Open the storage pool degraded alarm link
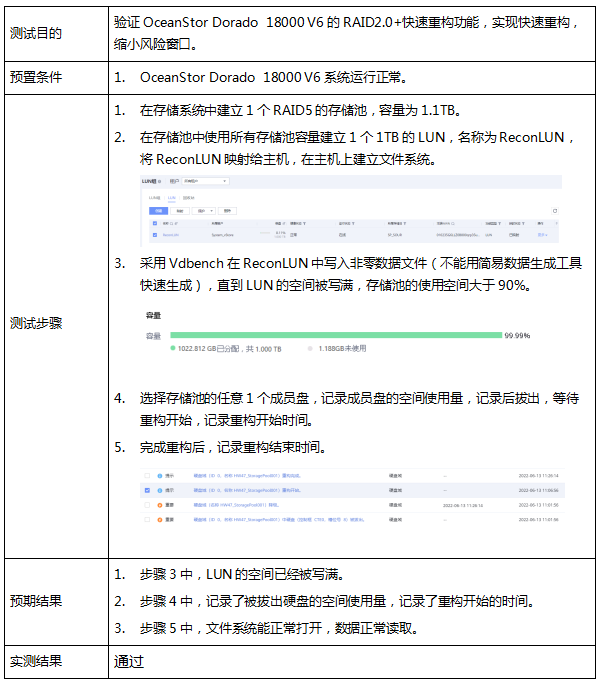The height and width of the screenshot is (684, 600). click(236, 505)
